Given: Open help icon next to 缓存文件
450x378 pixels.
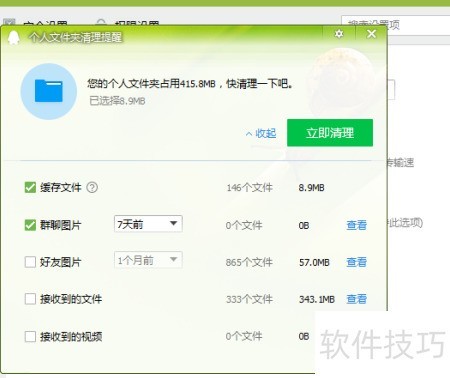Looking at the screenshot, I should click(92, 187).
